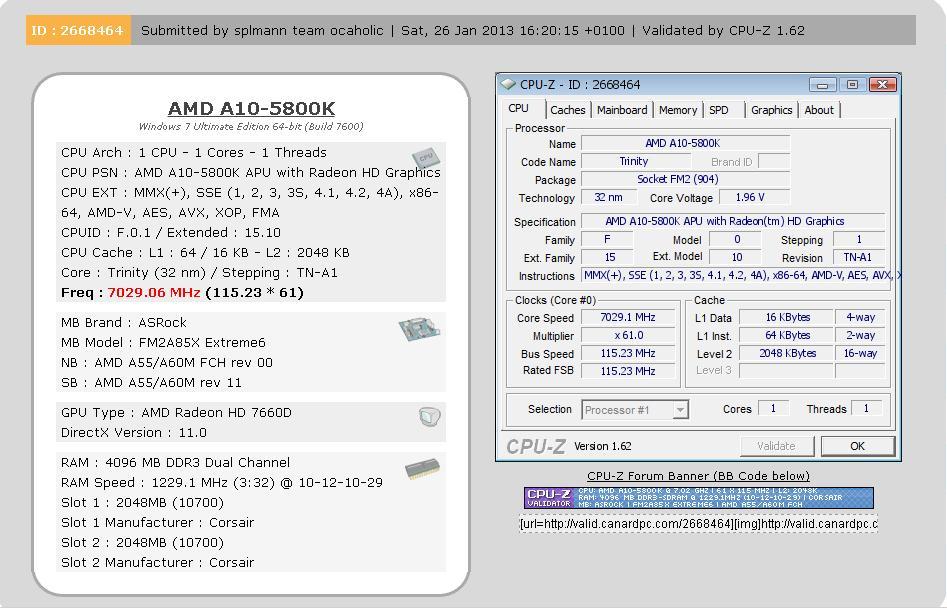Click the Multiplier value x 61.0
The height and width of the screenshot is (608, 947).
click(628, 336)
